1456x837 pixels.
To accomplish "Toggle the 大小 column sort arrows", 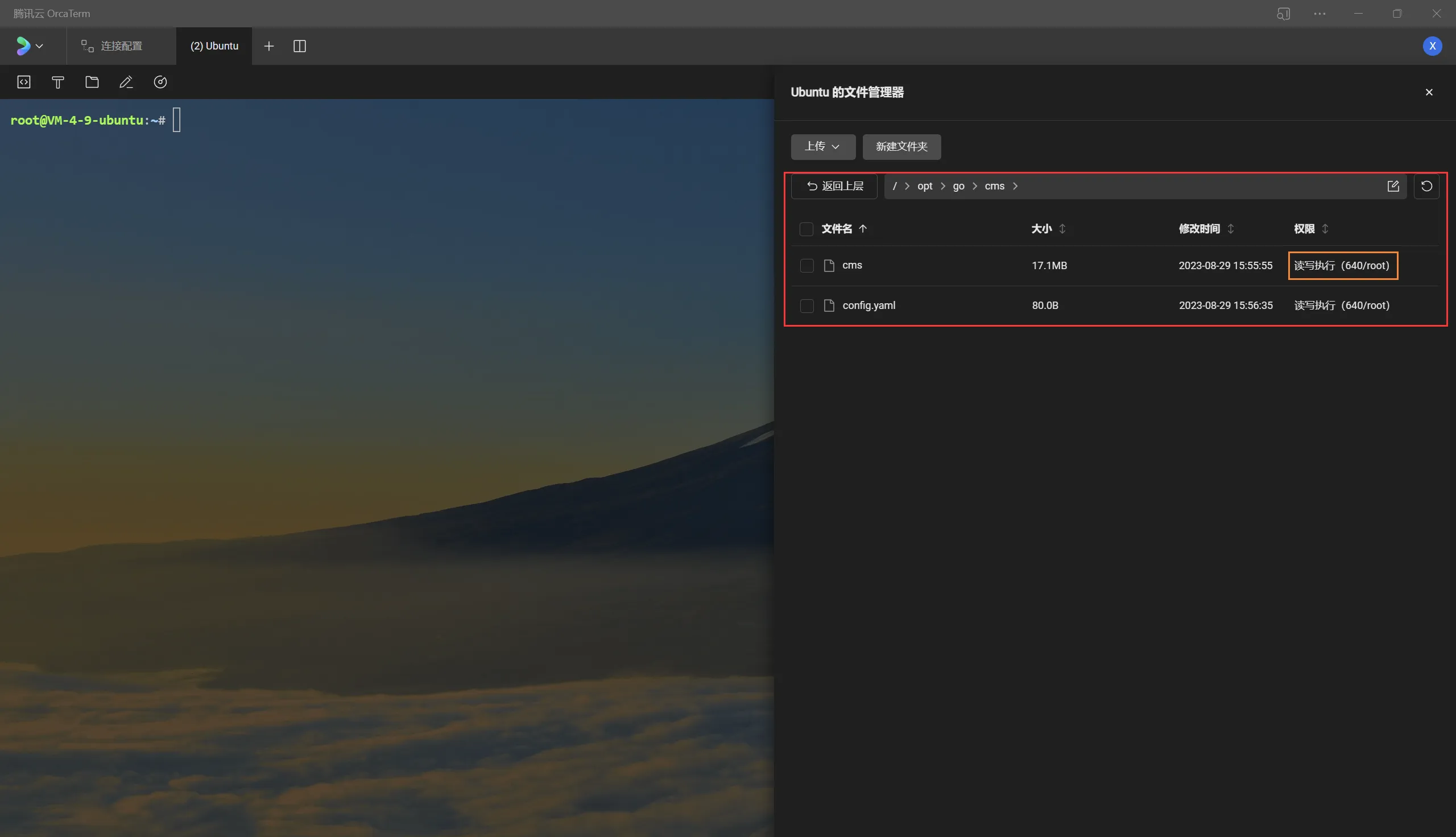I will click(x=1062, y=229).
